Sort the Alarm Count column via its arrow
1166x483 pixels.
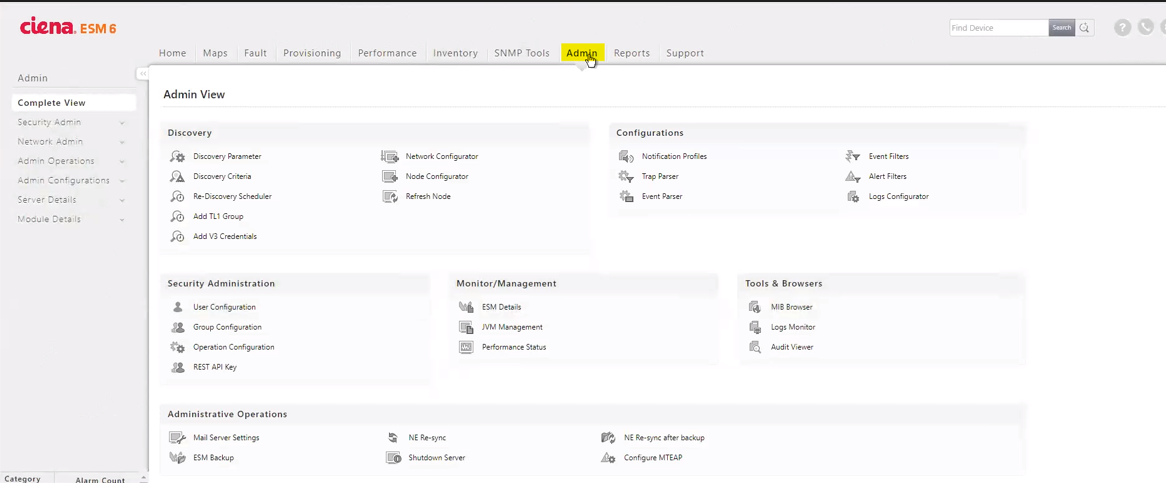pyautogui.click(x=144, y=478)
